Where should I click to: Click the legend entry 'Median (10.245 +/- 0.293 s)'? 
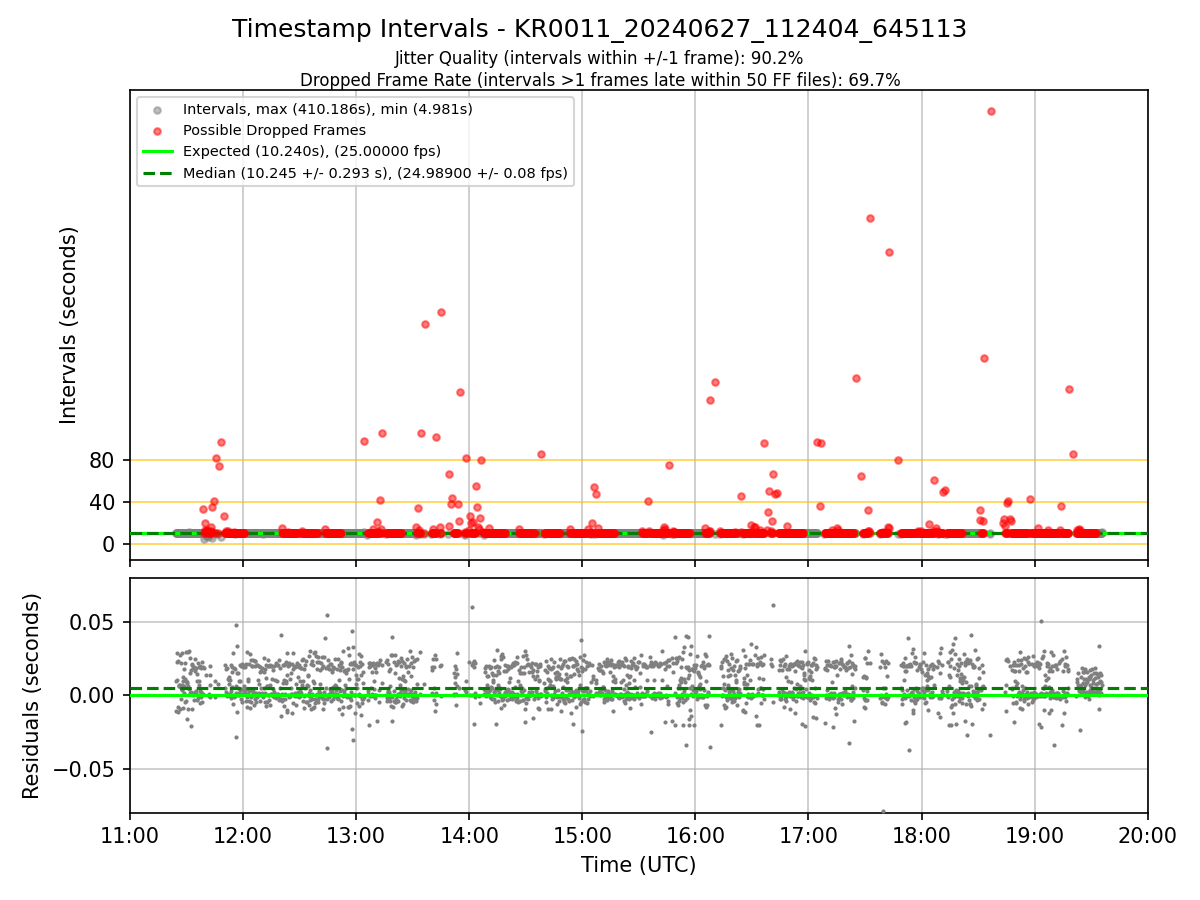375,173
